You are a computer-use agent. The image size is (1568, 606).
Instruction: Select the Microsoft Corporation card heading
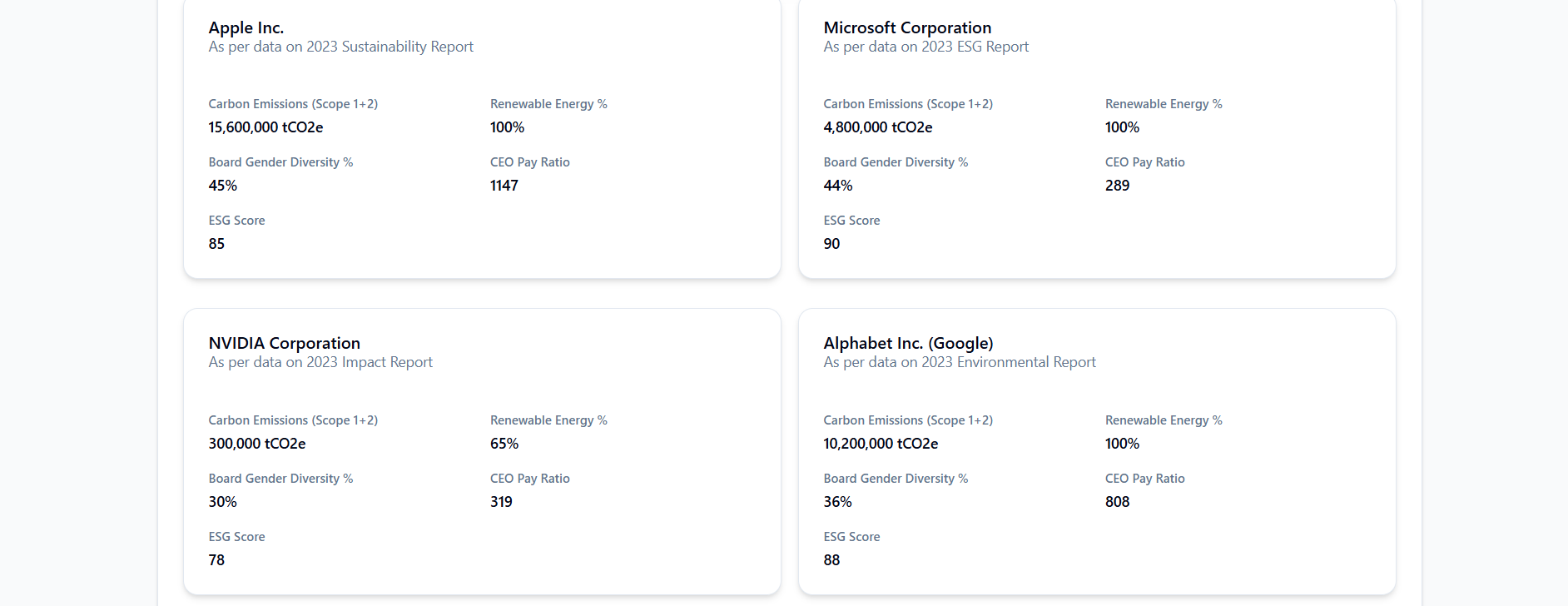(907, 27)
